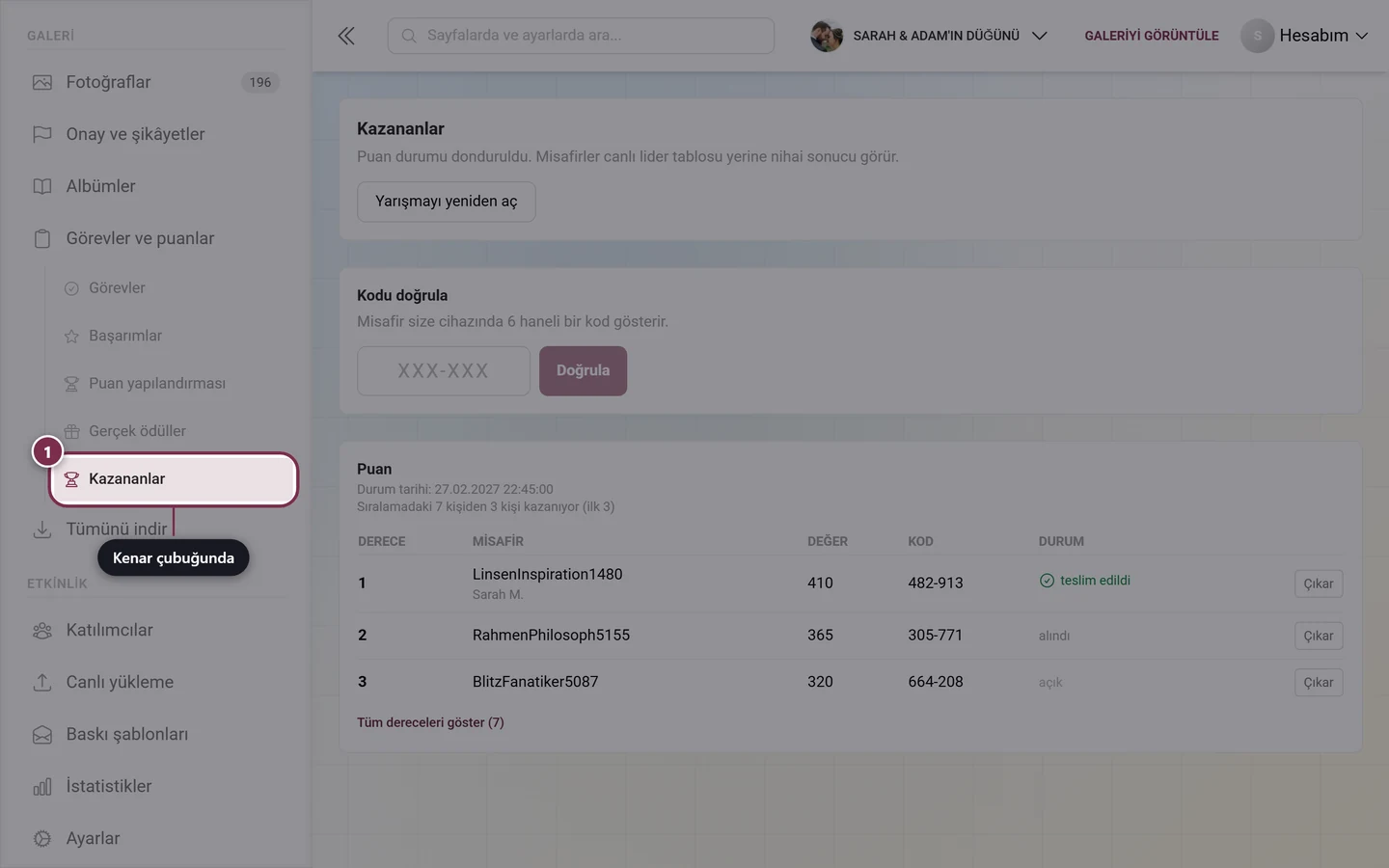Viewport: 1389px width, 868px height.
Task: Click the trophy icon on Kazananlar item
Action: tap(71, 479)
